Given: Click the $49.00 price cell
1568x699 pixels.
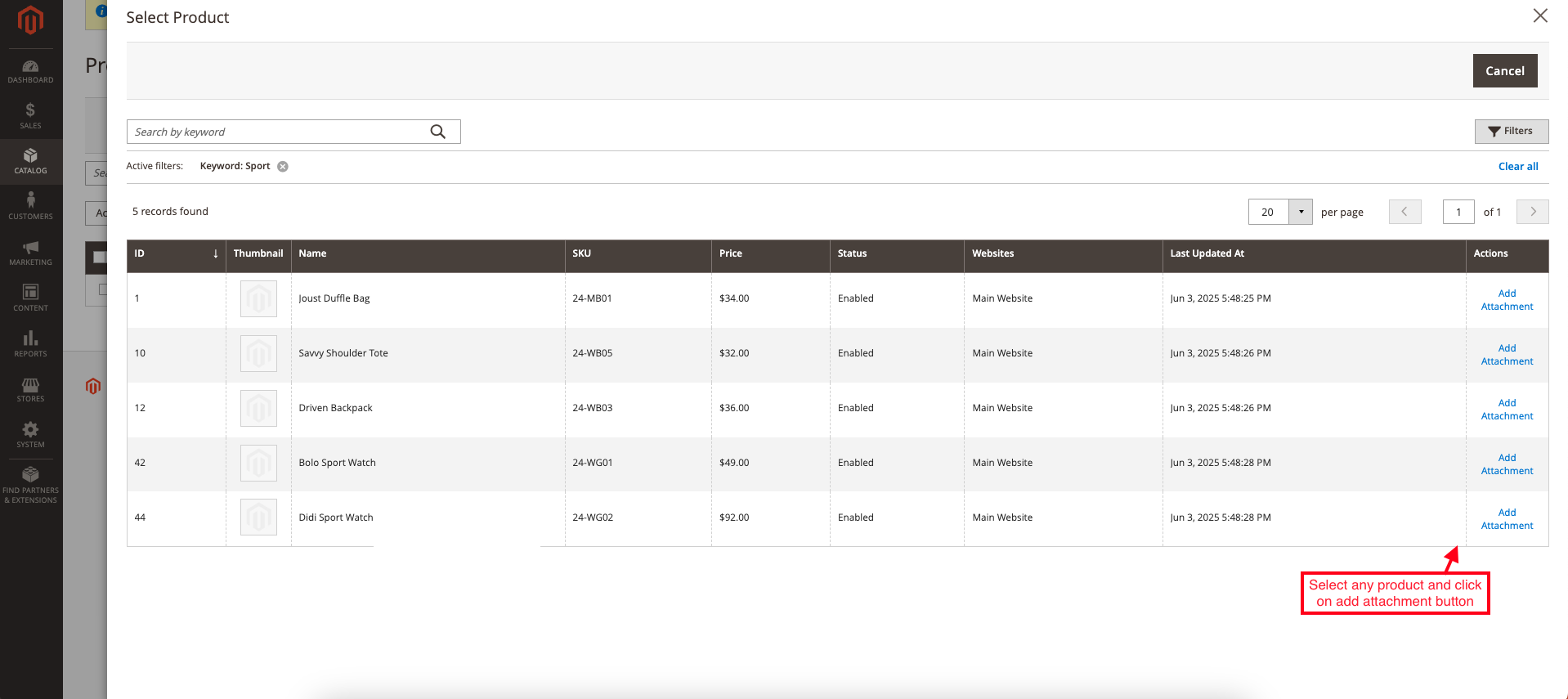Looking at the screenshot, I should click(x=771, y=464).
